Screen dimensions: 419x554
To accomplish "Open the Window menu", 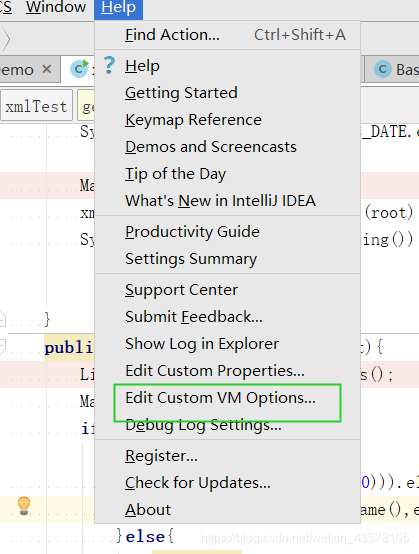I will 56,8.
